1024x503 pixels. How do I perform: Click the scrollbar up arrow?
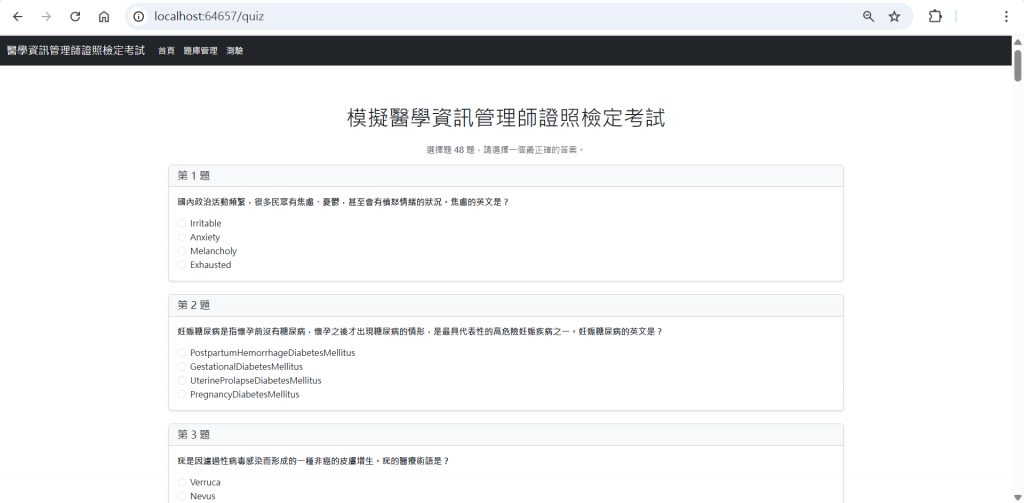tap(1017, 42)
